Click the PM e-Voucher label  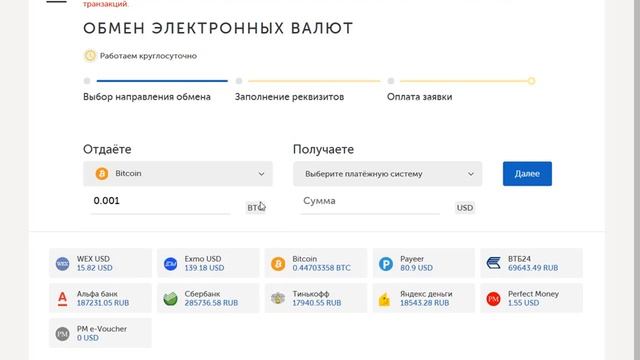tap(102, 329)
